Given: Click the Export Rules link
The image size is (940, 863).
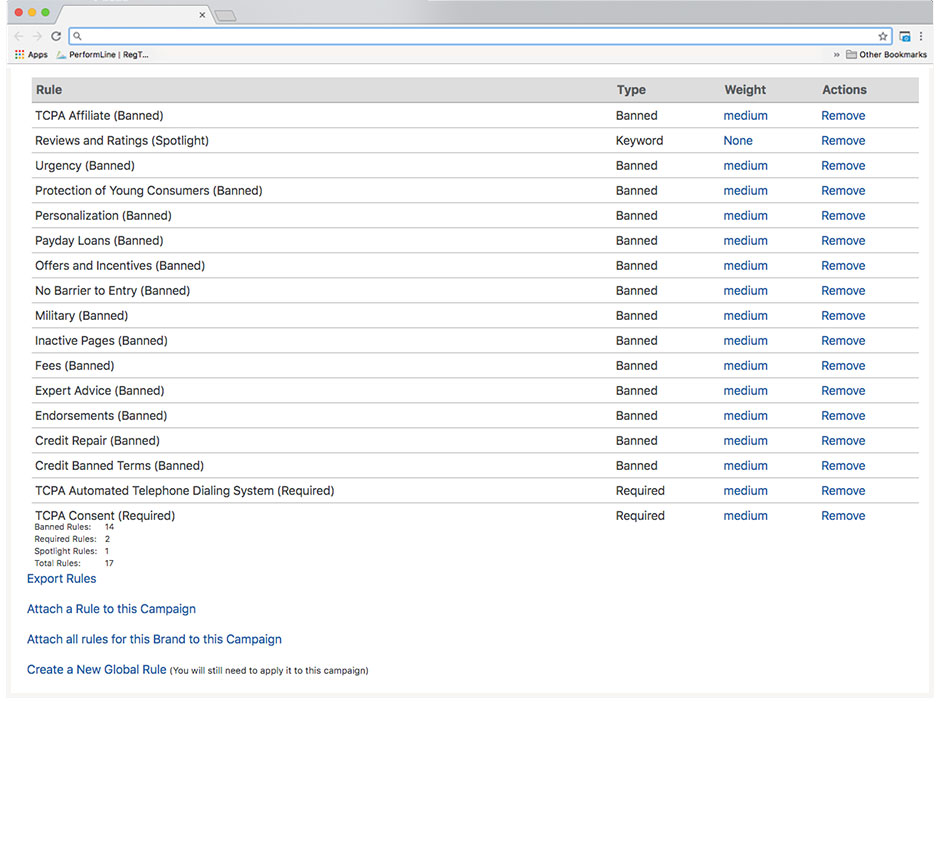Looking at the screenshot, I should pyautogui.click(x=61, y=579).
